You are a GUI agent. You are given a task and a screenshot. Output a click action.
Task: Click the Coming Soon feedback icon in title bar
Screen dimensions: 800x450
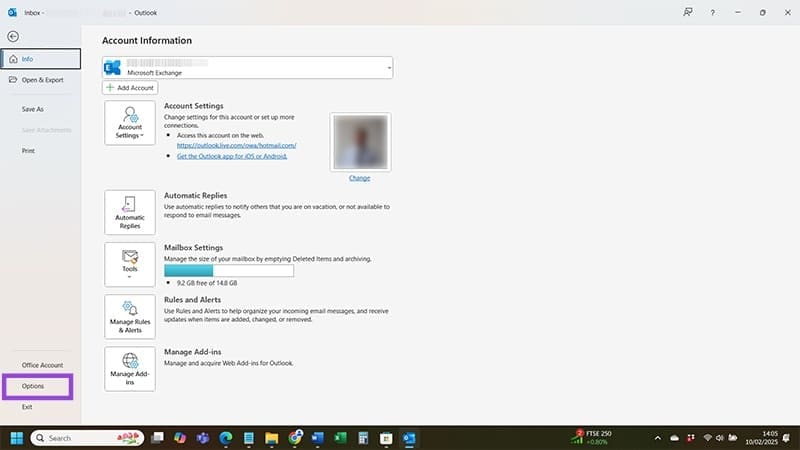(x=688, y=12)
